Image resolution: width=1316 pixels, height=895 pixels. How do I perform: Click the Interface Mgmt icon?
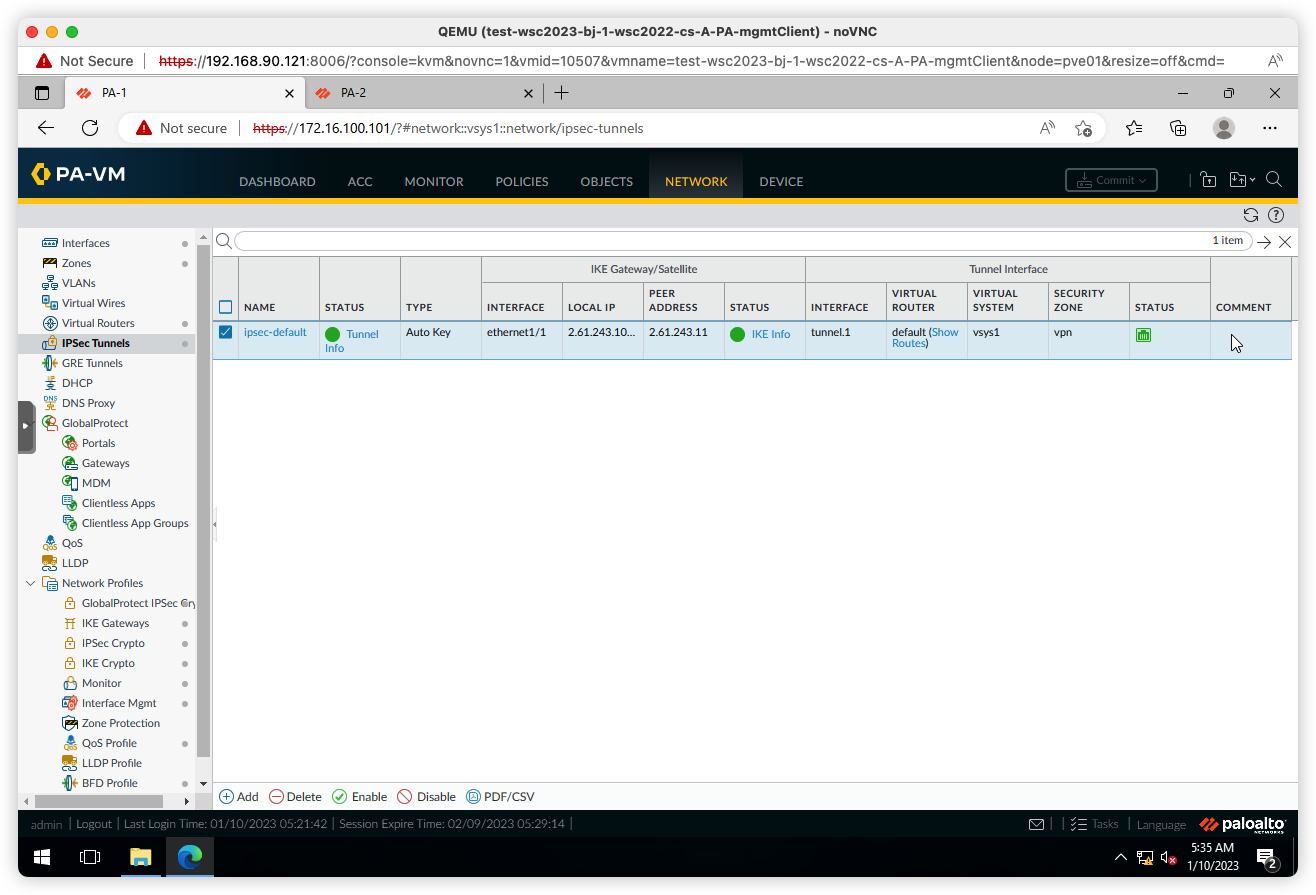pos(70,703)
